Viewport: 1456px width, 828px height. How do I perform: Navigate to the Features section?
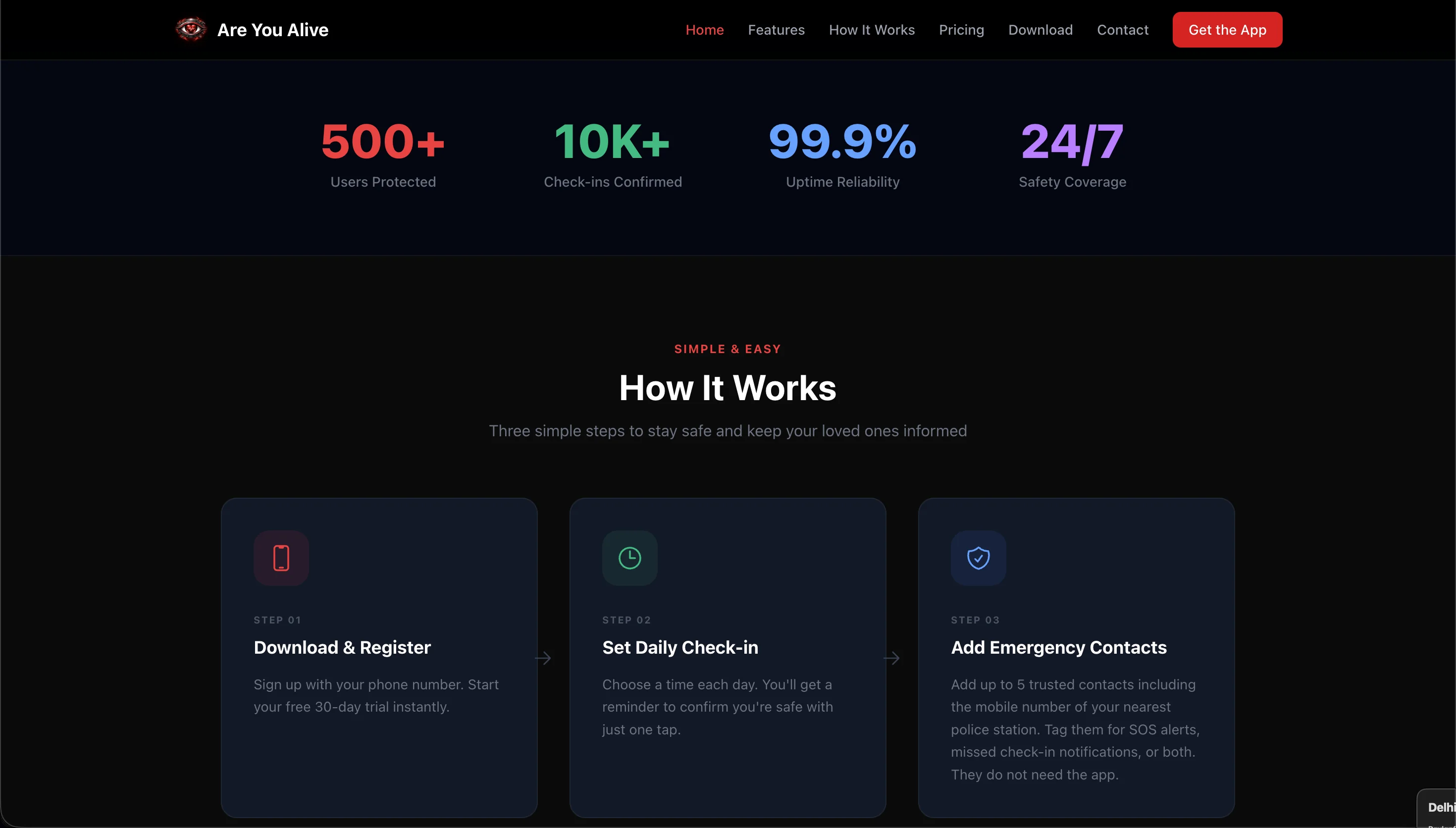click(777, 30)
